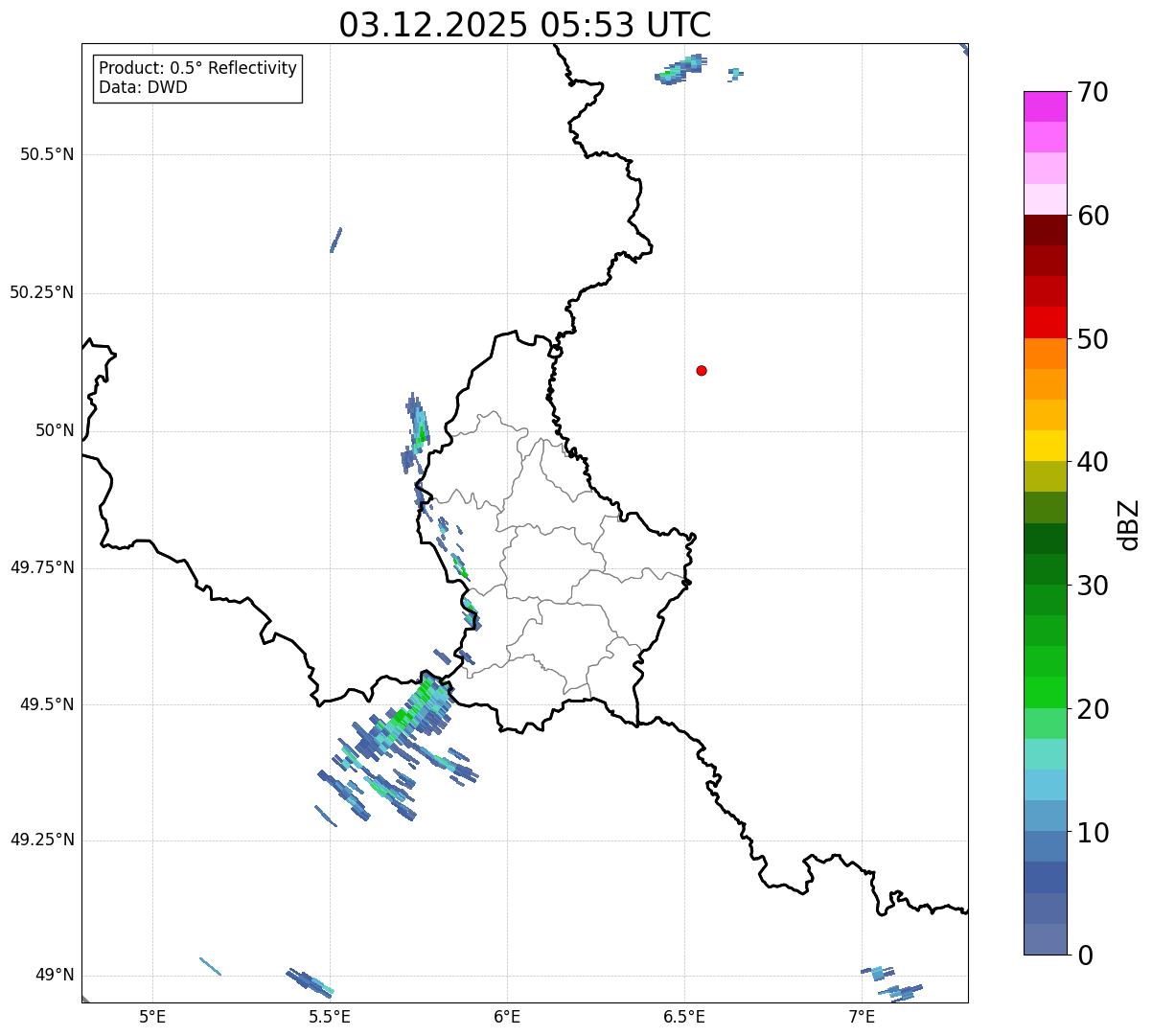Select the yellow colorbar segment above 40
The height and width of the screenshot is (1036, 1152).
[x=1045, y=446]
